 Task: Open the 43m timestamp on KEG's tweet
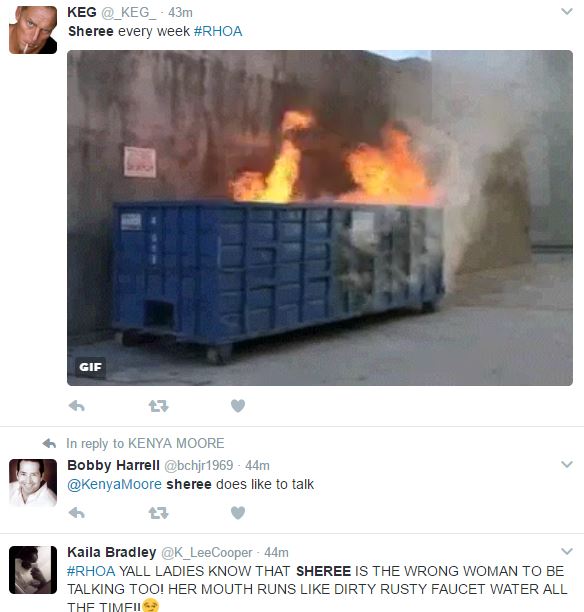[x=180, y=12]
